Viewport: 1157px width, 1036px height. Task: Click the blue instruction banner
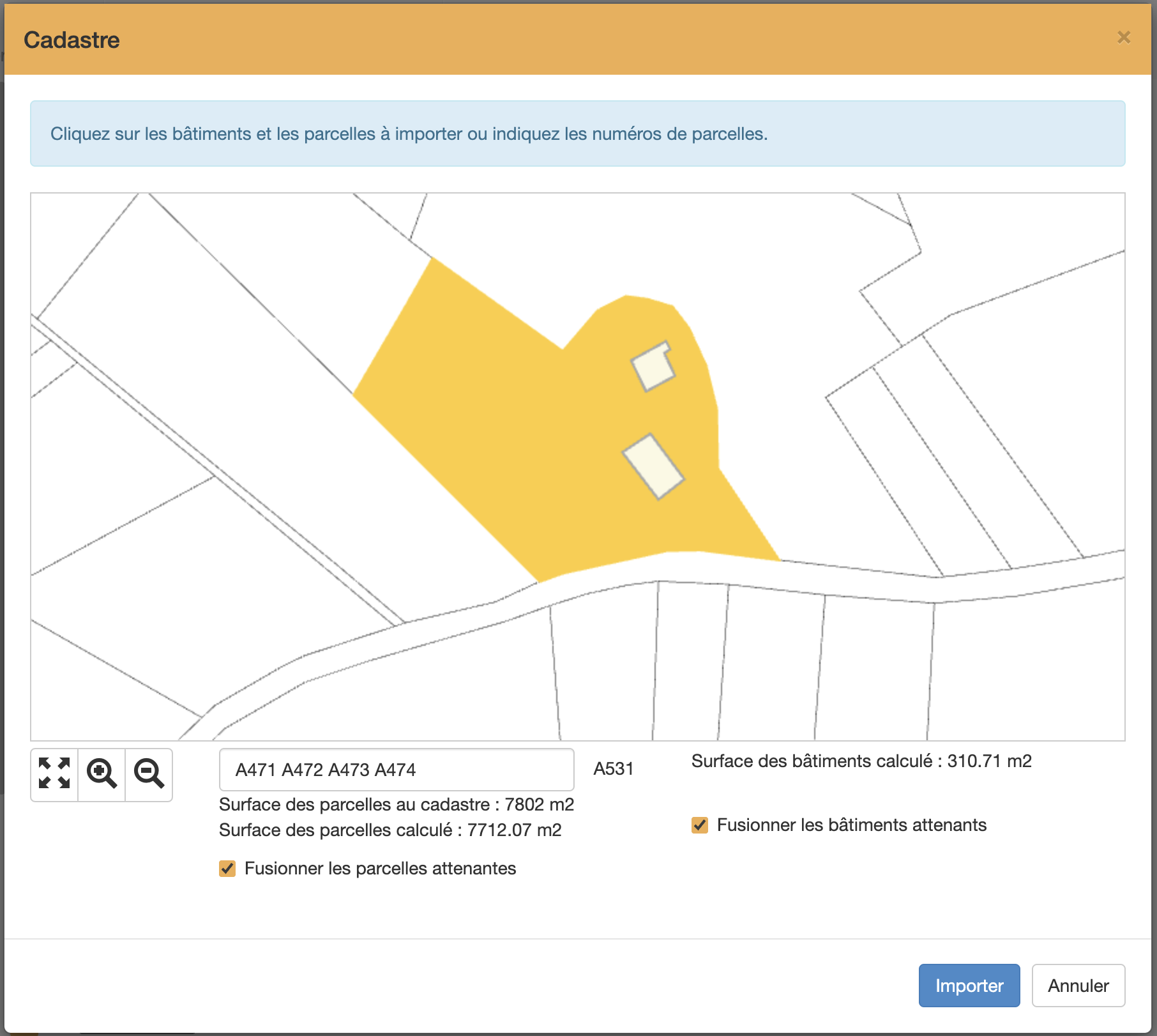click(577, 133)
